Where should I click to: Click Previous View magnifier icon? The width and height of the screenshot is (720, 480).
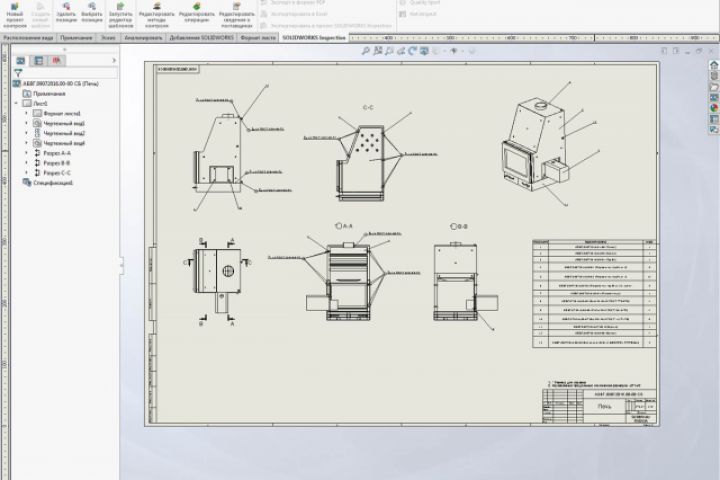click(389, 51)
